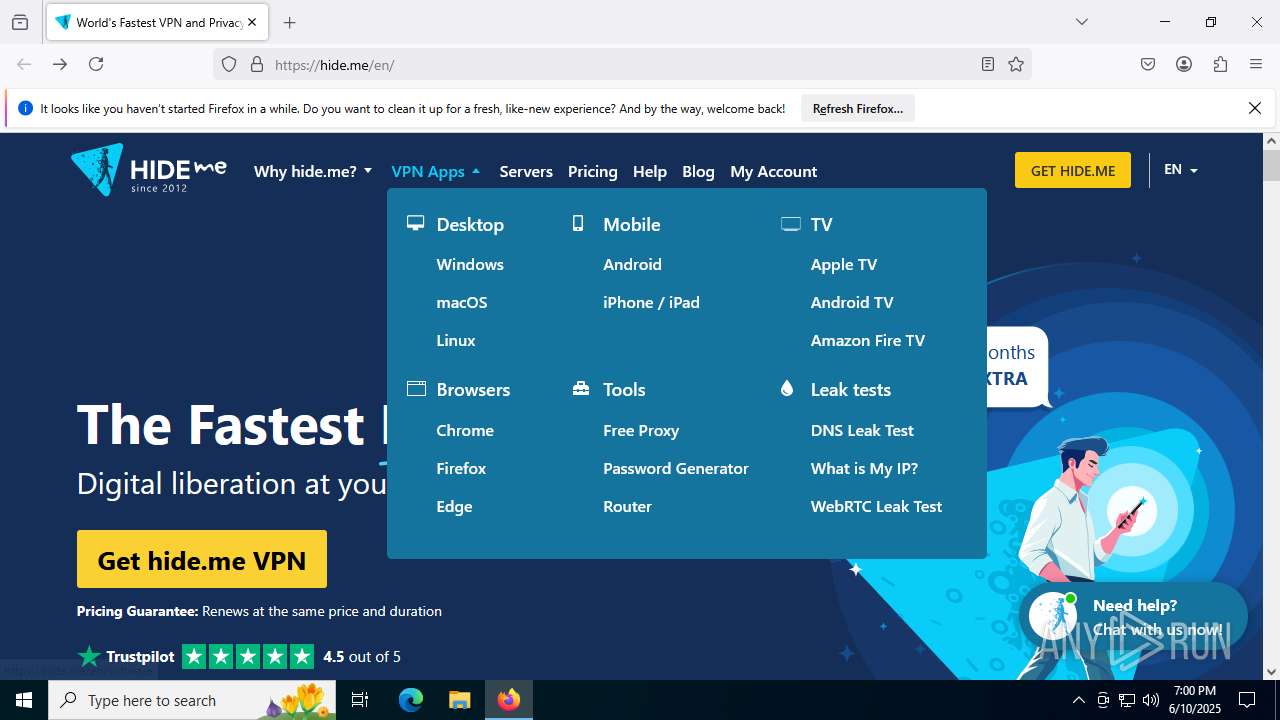1280x720 pixels.
Task: Open the network icon in system tray
Action: pos(1127,700)
